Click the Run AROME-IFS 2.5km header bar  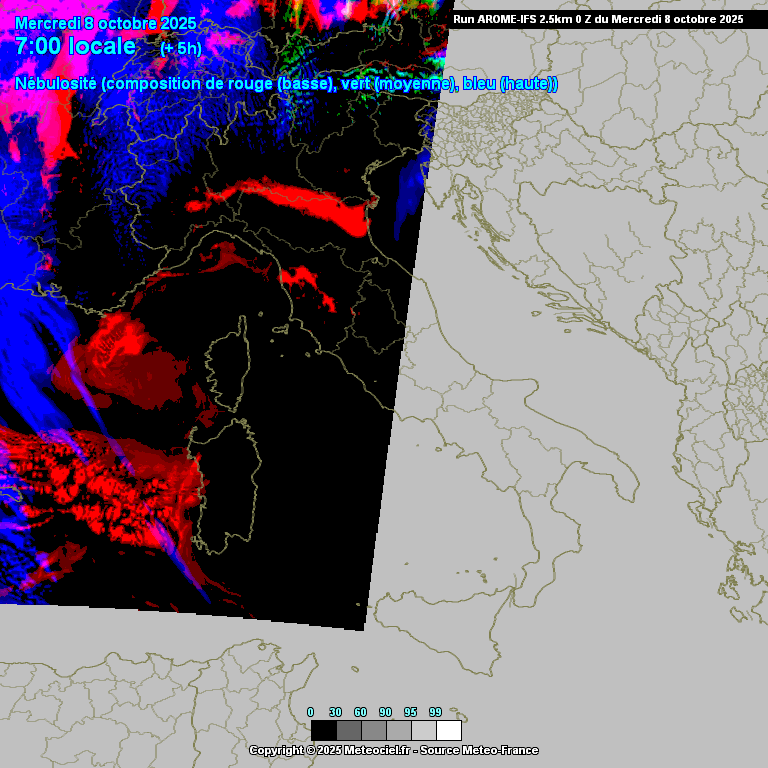[598, 19]
